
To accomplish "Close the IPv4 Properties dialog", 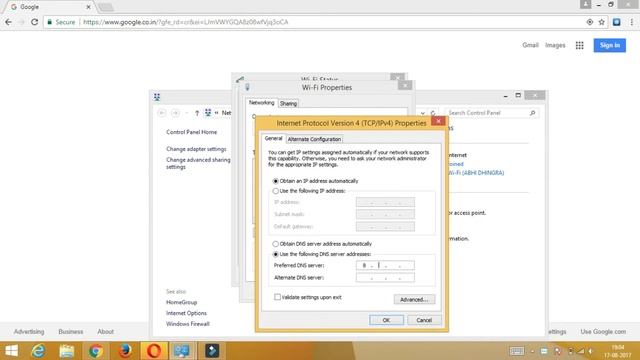I will pyautogui.click(x=438, y=121).
